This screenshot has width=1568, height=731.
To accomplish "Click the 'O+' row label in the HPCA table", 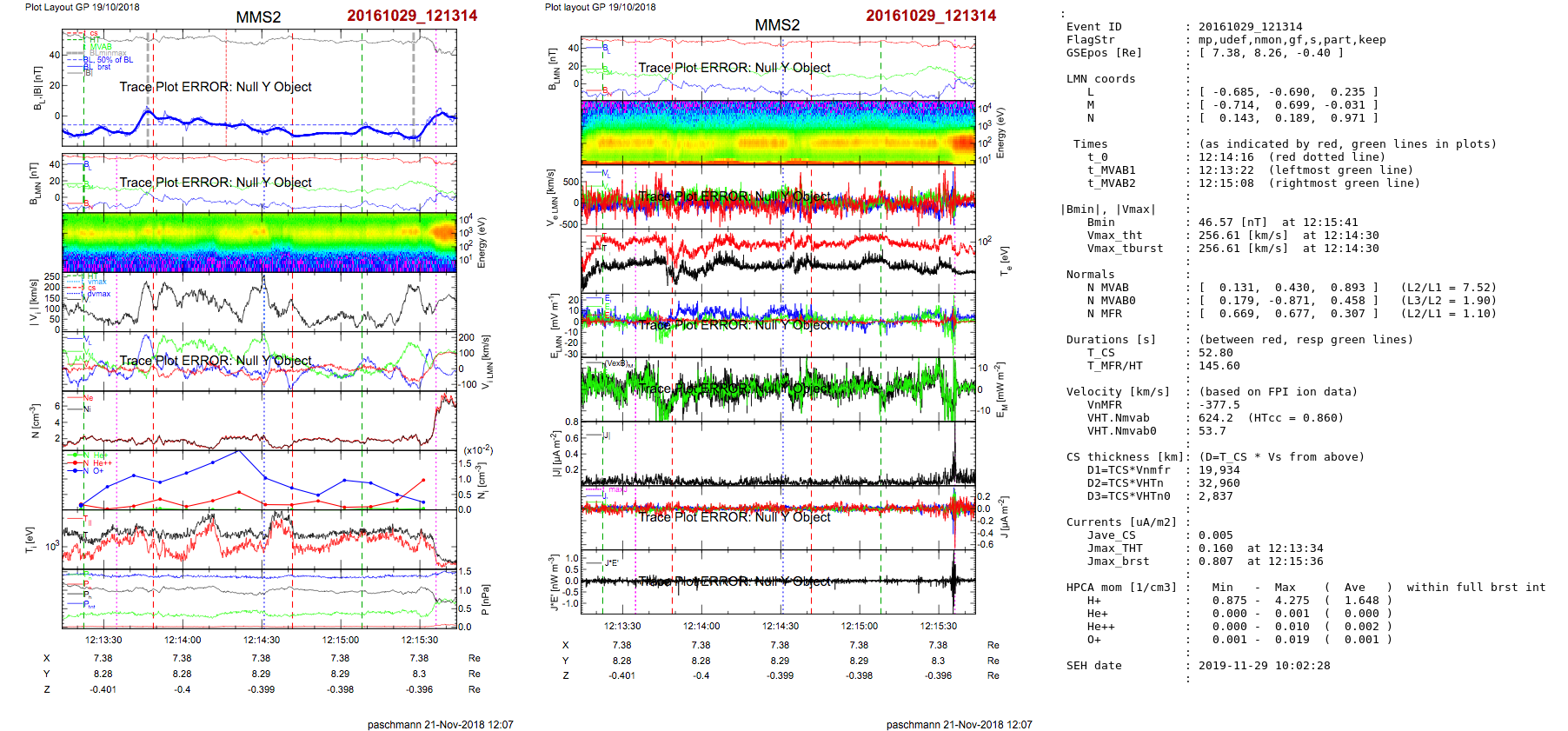I will coord(1093,640).
